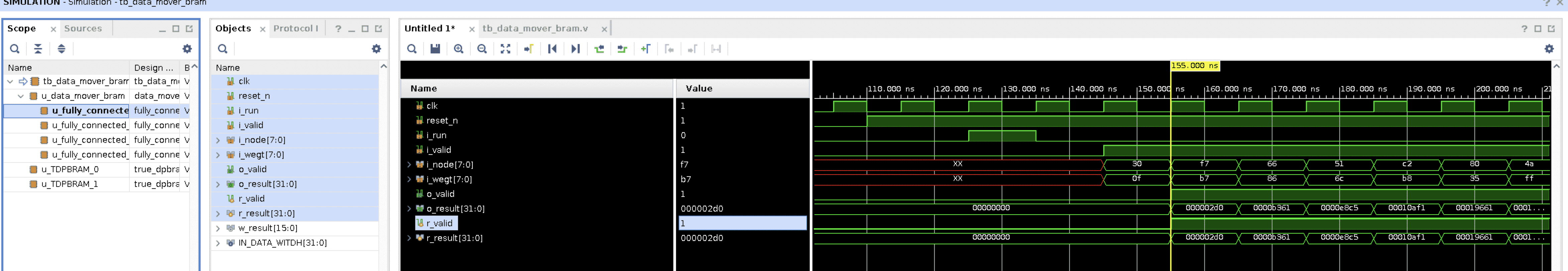Click the 155.000 ns cursor time flag
Viewport: 1568px width, 271px height.
[x=1195, y=66]
